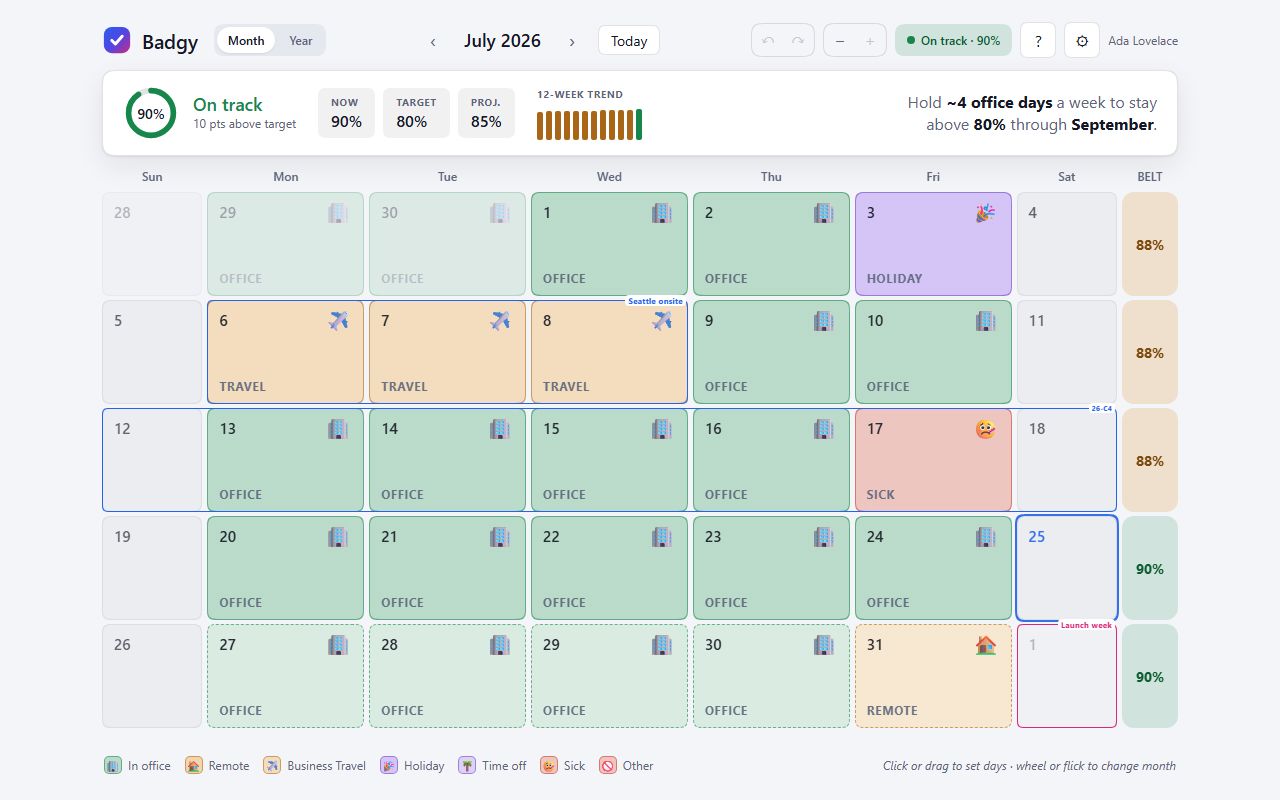Click the airplane icon on July 8
Image resolution: width=1280 pixels, height=800 pixels.
click(662, 321)
